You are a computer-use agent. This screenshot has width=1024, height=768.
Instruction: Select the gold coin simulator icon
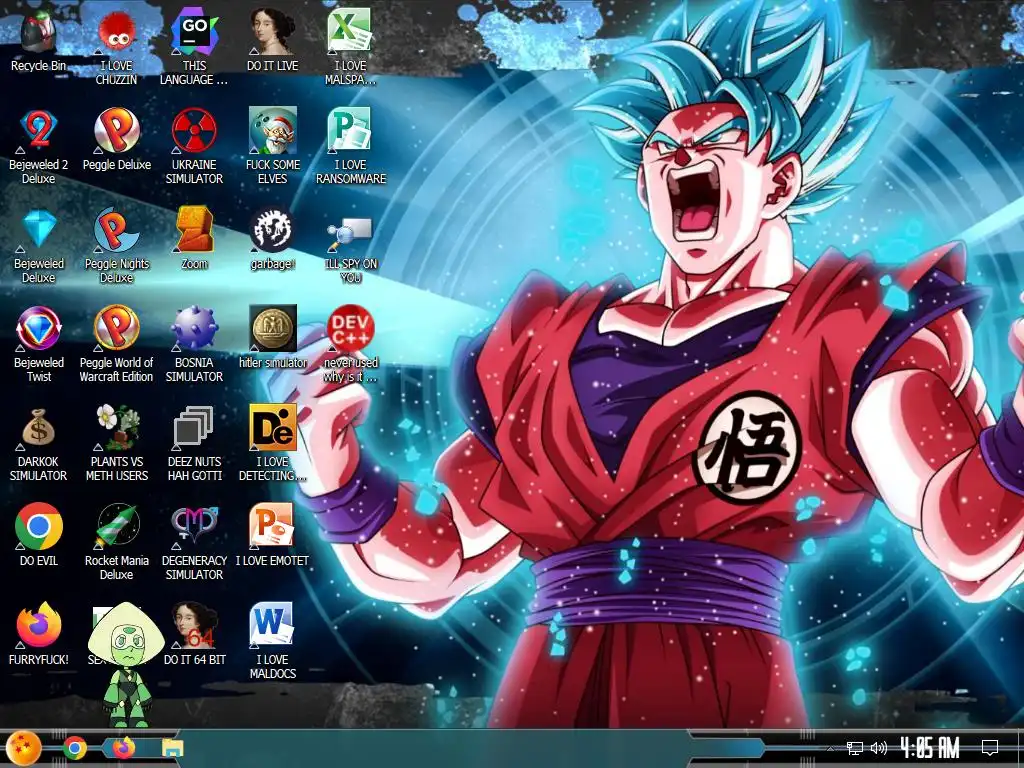click(272, 328)
